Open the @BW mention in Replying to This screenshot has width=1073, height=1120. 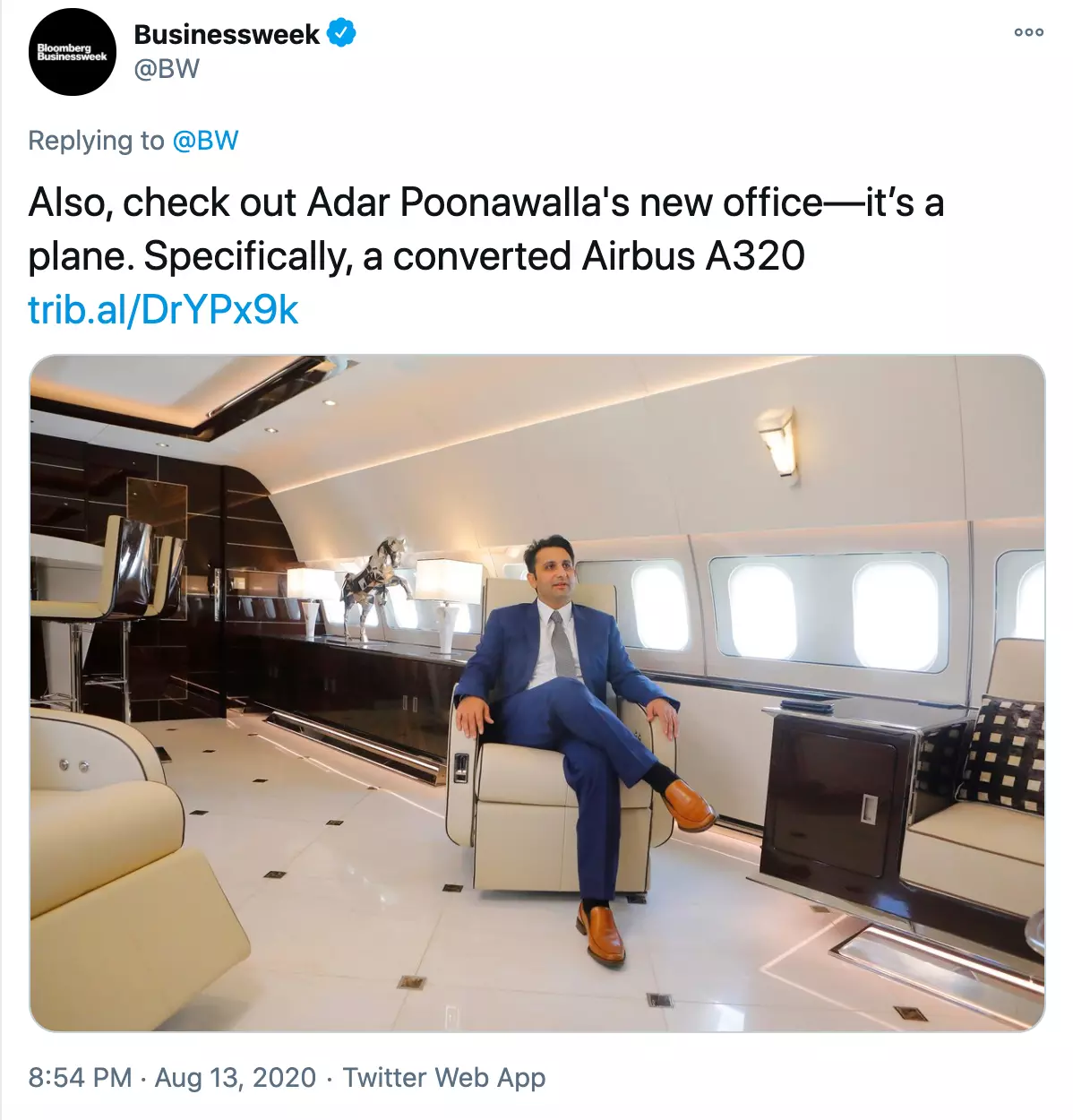(205, 141)
